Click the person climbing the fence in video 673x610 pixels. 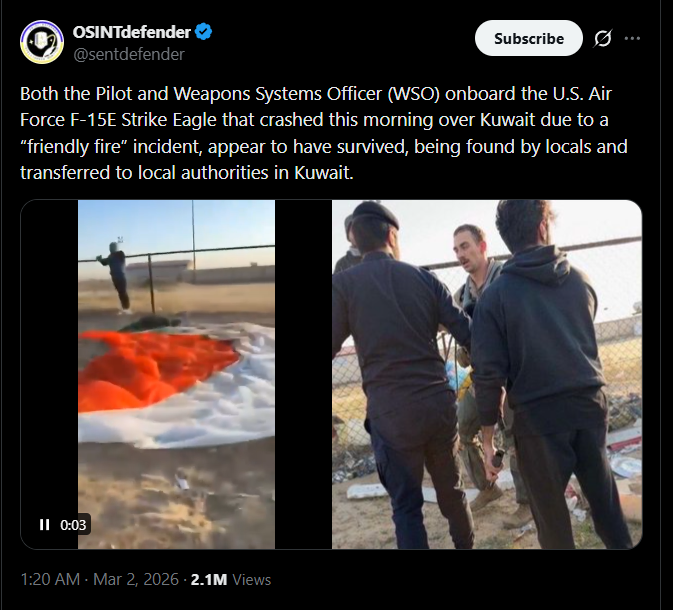115,276
